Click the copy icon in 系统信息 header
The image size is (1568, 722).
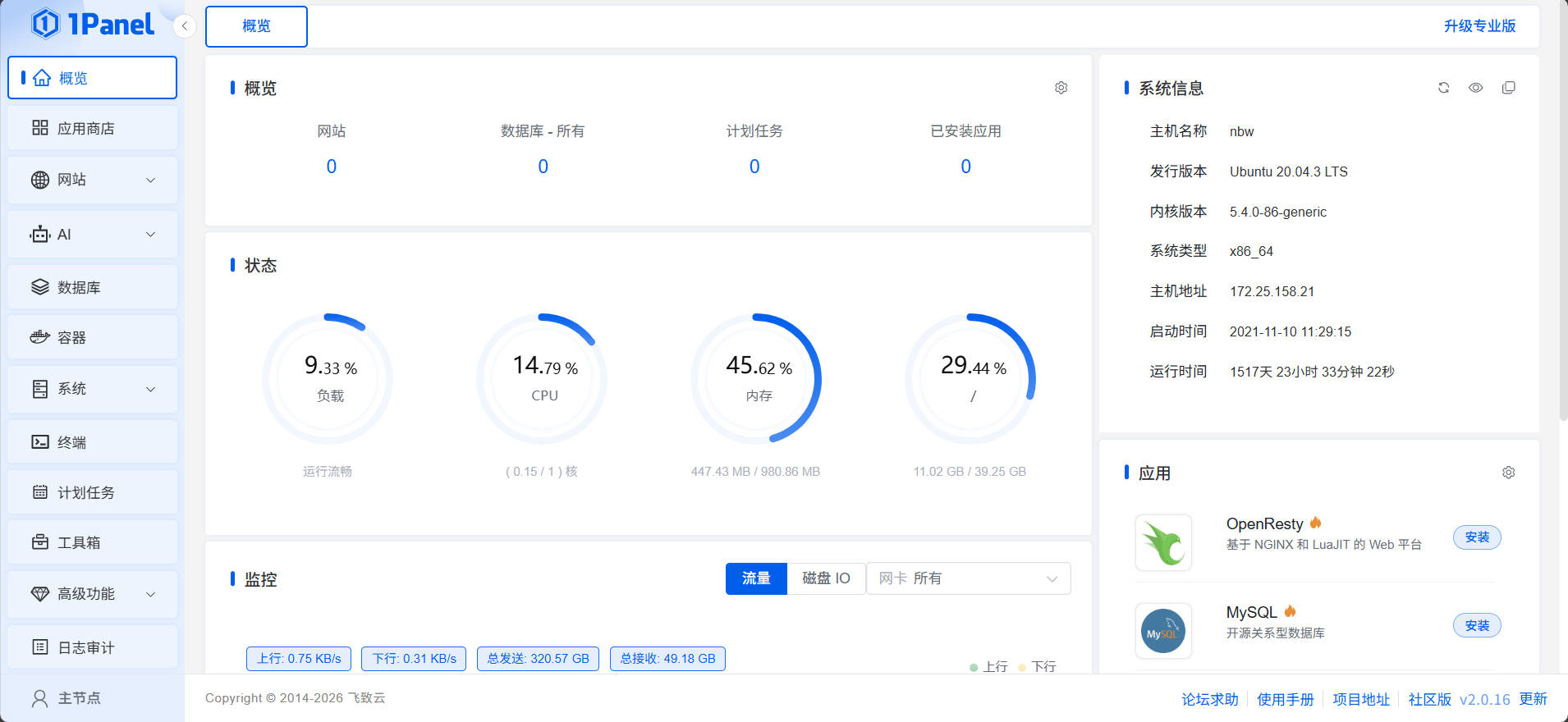coord(1508,88)
